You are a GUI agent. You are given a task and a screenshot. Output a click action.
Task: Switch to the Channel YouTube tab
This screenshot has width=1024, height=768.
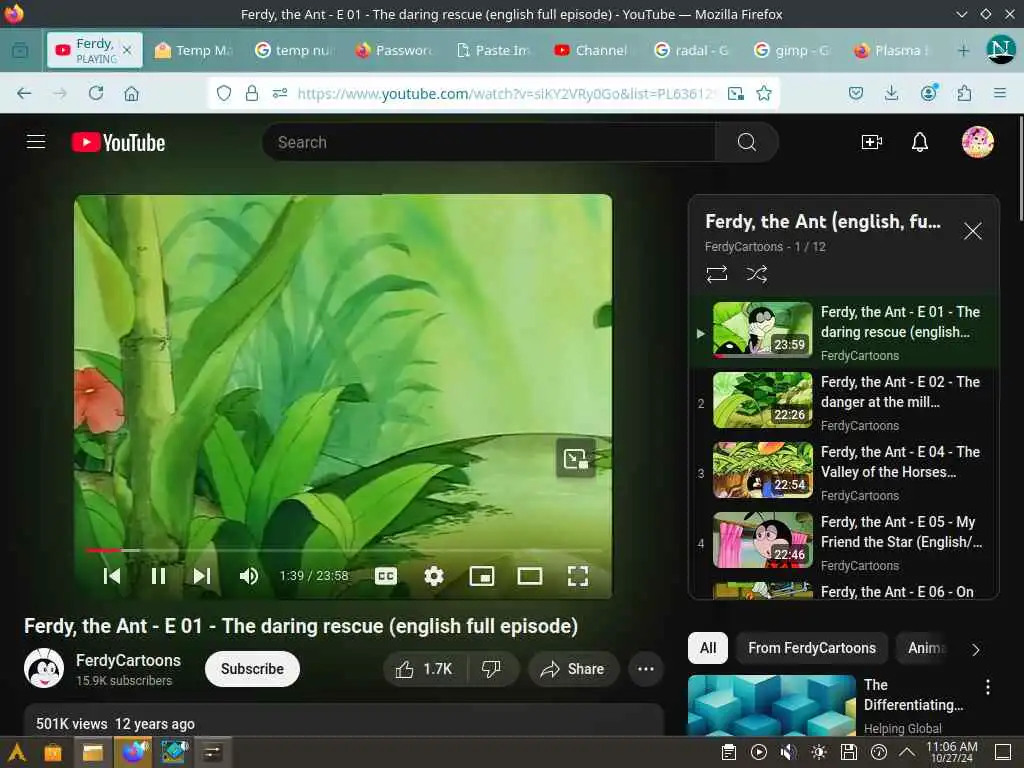click(592, 50)
